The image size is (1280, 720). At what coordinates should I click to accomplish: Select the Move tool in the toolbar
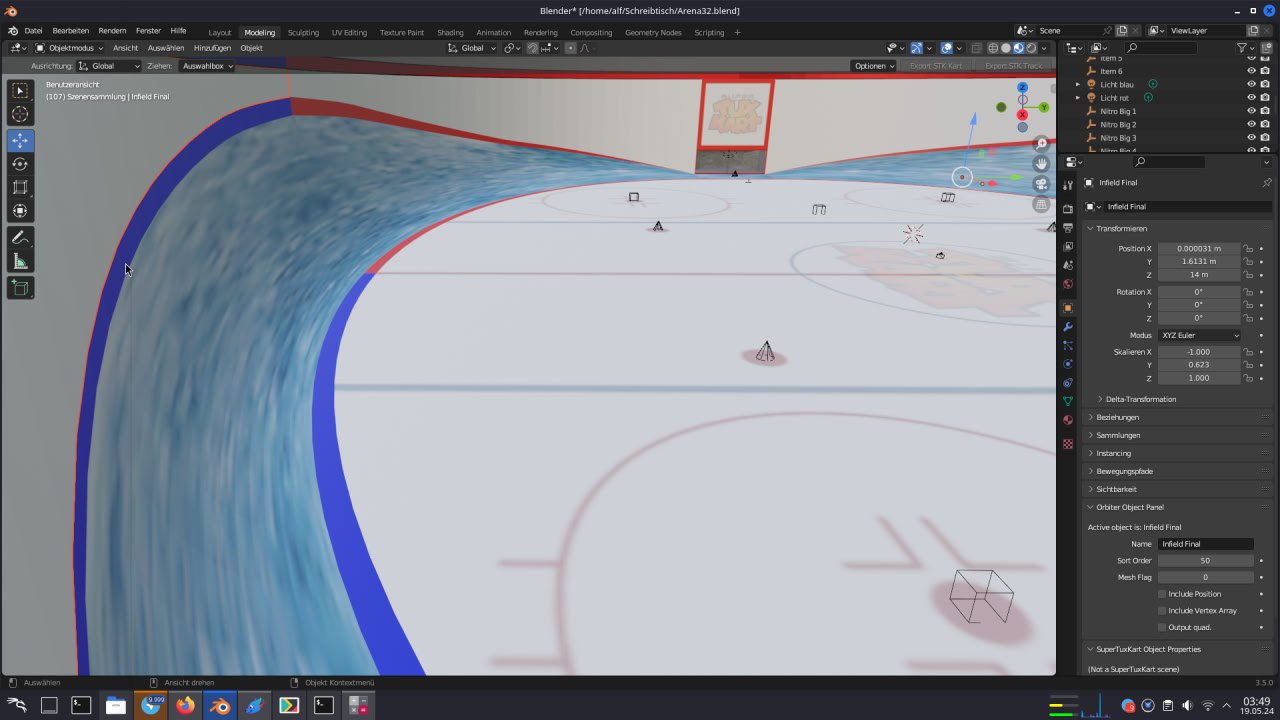(20, 141)
